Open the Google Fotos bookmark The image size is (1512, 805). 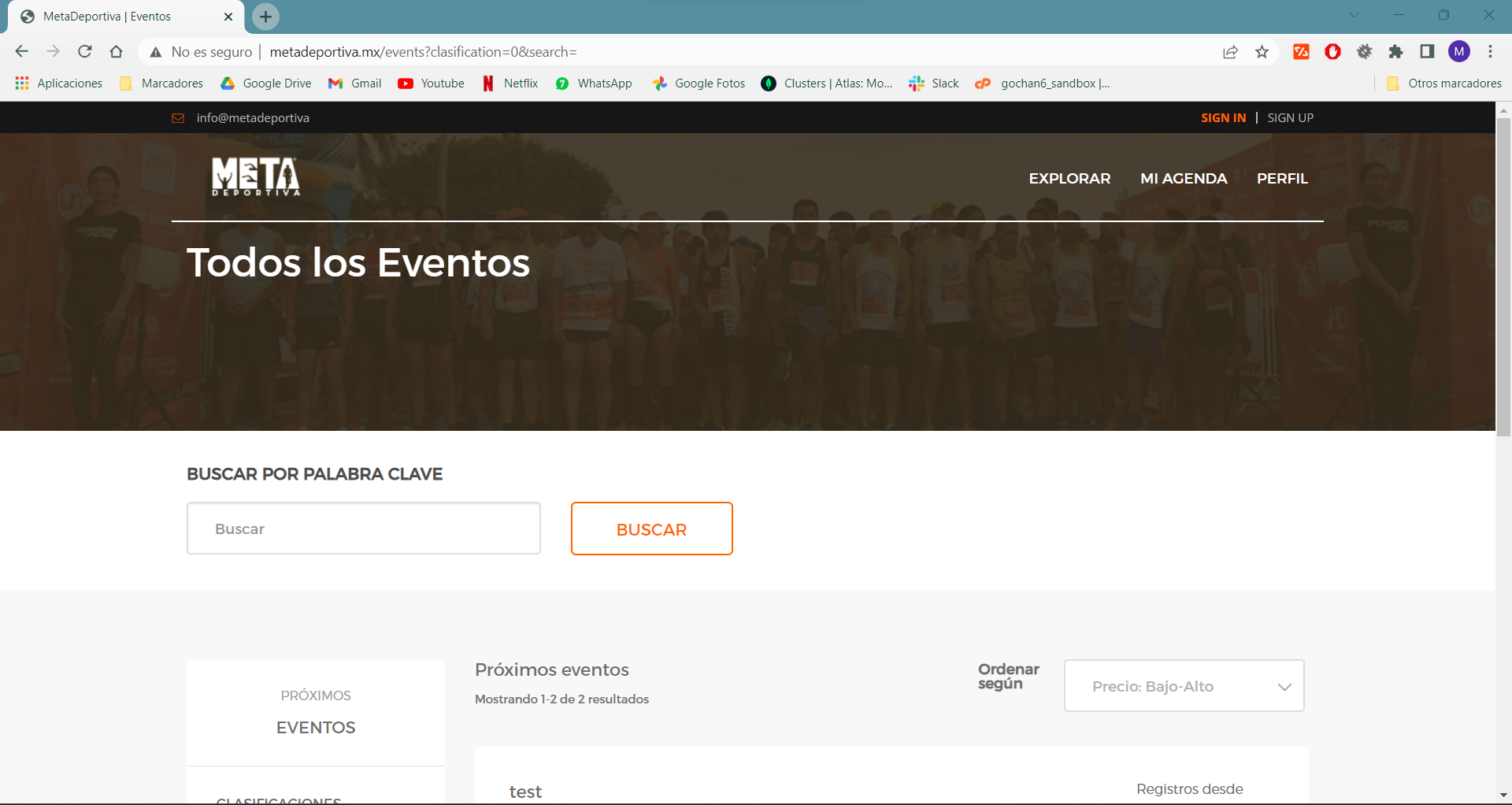[699, 83]
